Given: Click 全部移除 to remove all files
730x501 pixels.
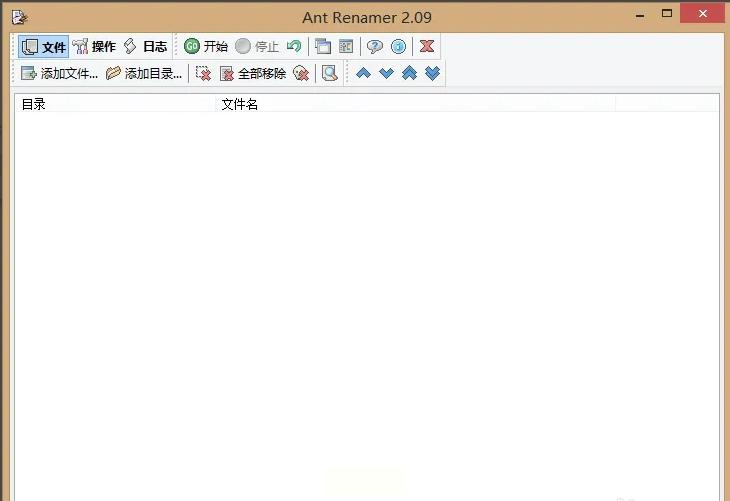Looking at the screenshot, I should click(253, 73).
